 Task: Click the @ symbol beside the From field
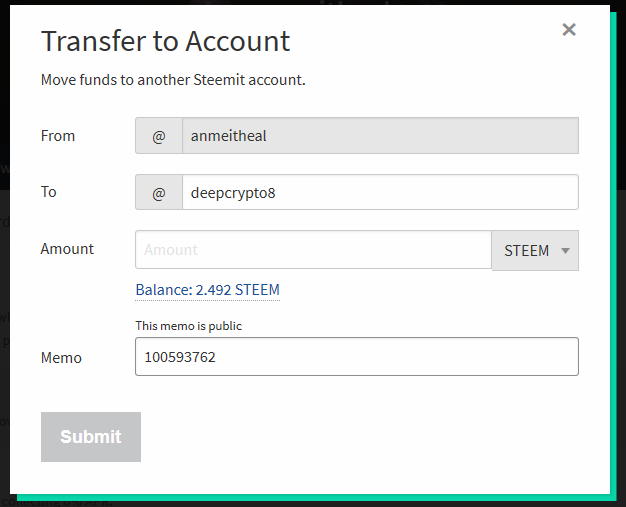(159, 136)
